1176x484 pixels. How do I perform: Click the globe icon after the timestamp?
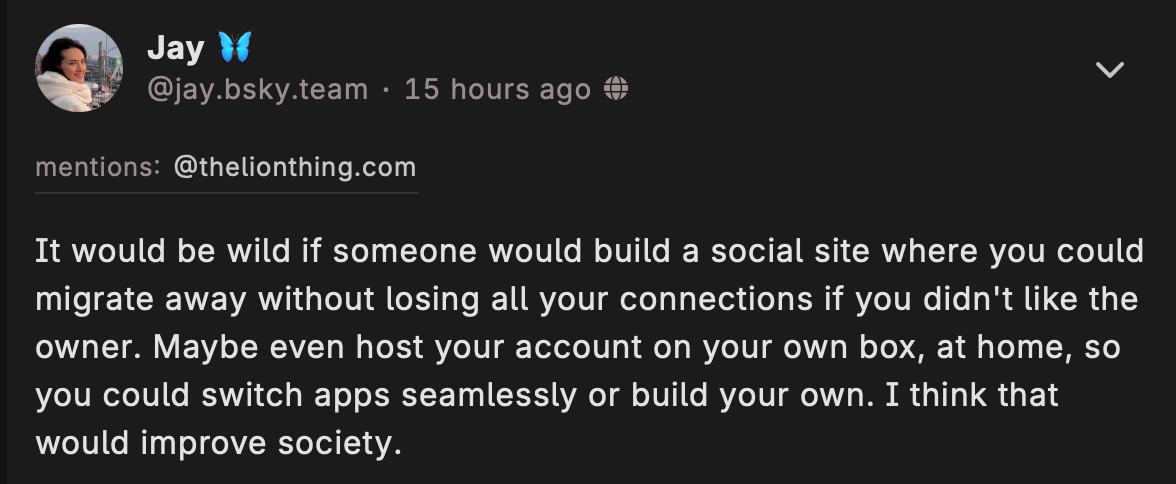pos(616,90)
